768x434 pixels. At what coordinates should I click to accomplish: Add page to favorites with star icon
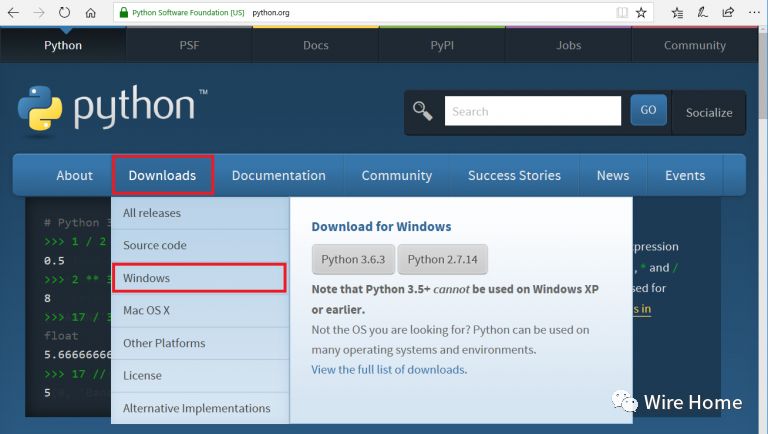(641, 13)
